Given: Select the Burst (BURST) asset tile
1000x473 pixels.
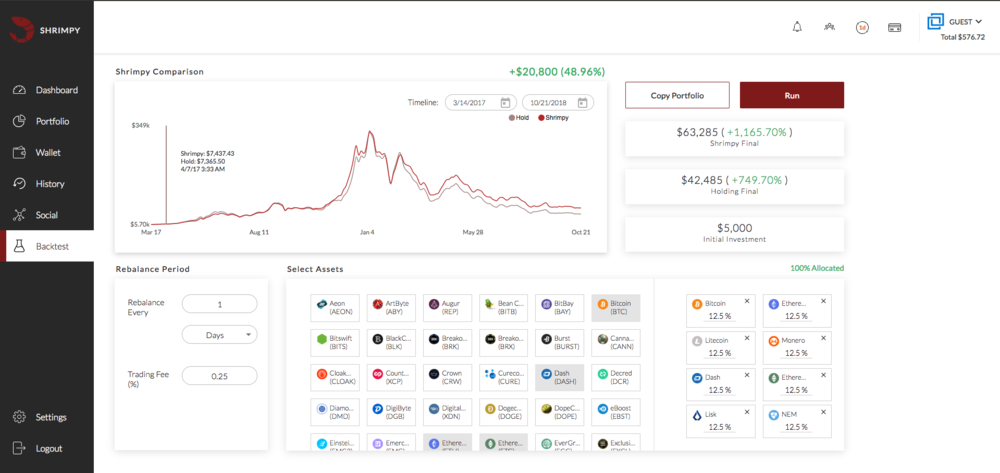Looking at the screenshot, I should [x=559, y=343].
